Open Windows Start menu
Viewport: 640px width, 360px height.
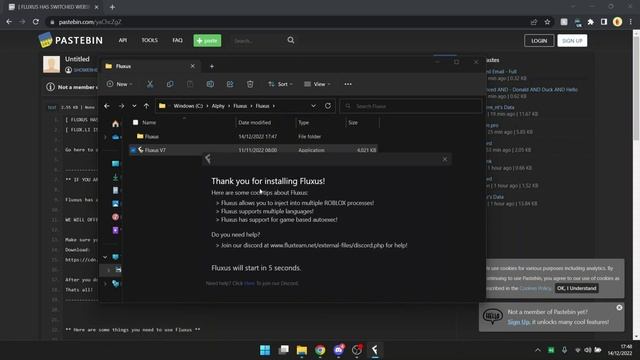tap(265, 350)
